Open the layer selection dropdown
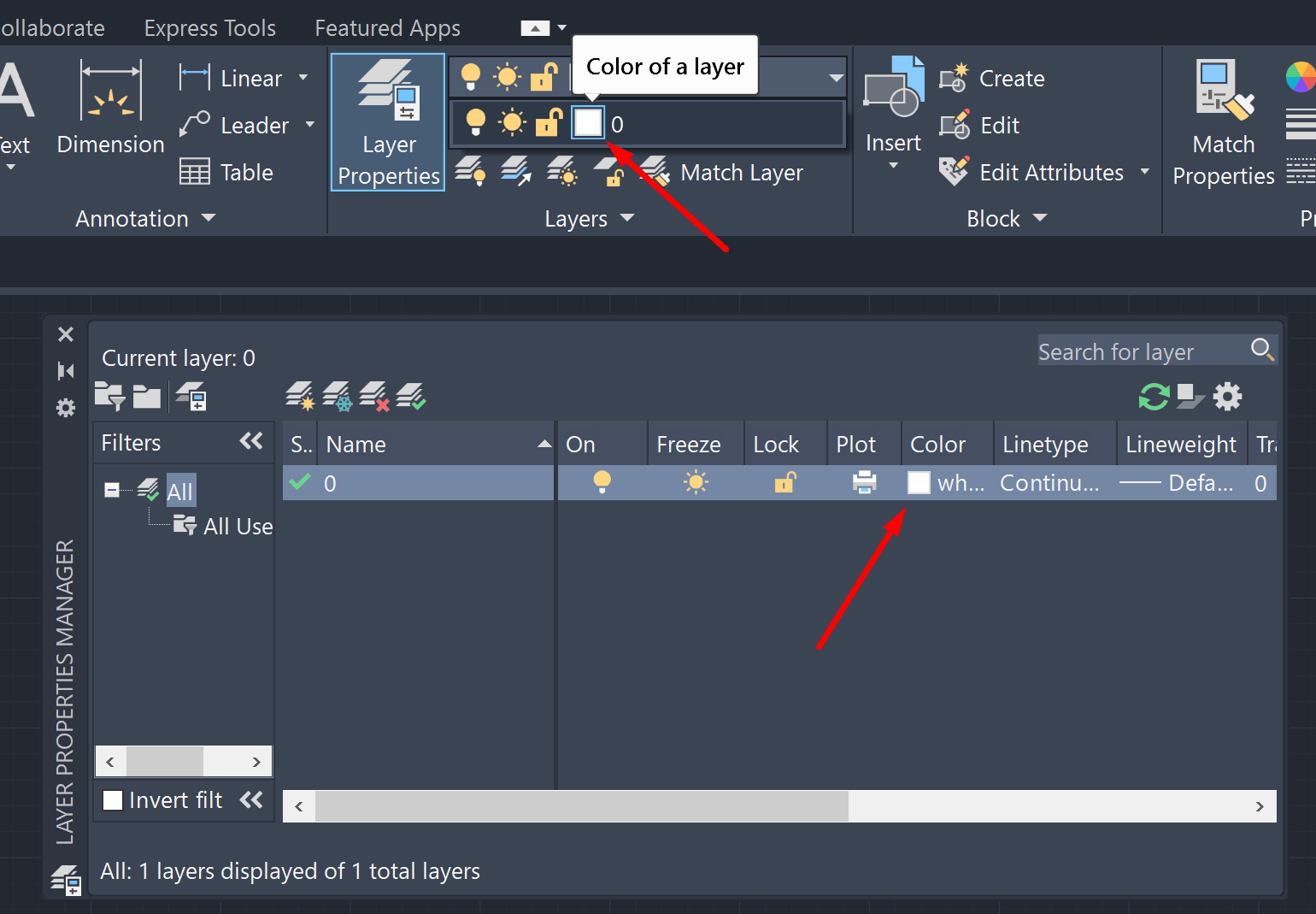 836,77
